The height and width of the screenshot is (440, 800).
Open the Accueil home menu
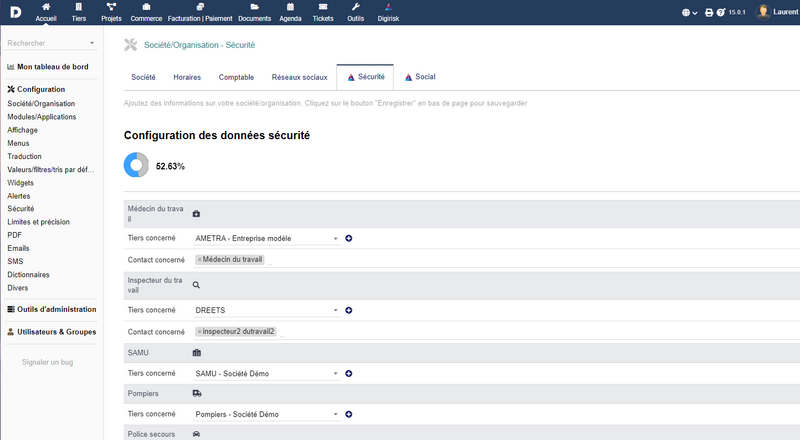pyautogui.click(x=46, y=12)
